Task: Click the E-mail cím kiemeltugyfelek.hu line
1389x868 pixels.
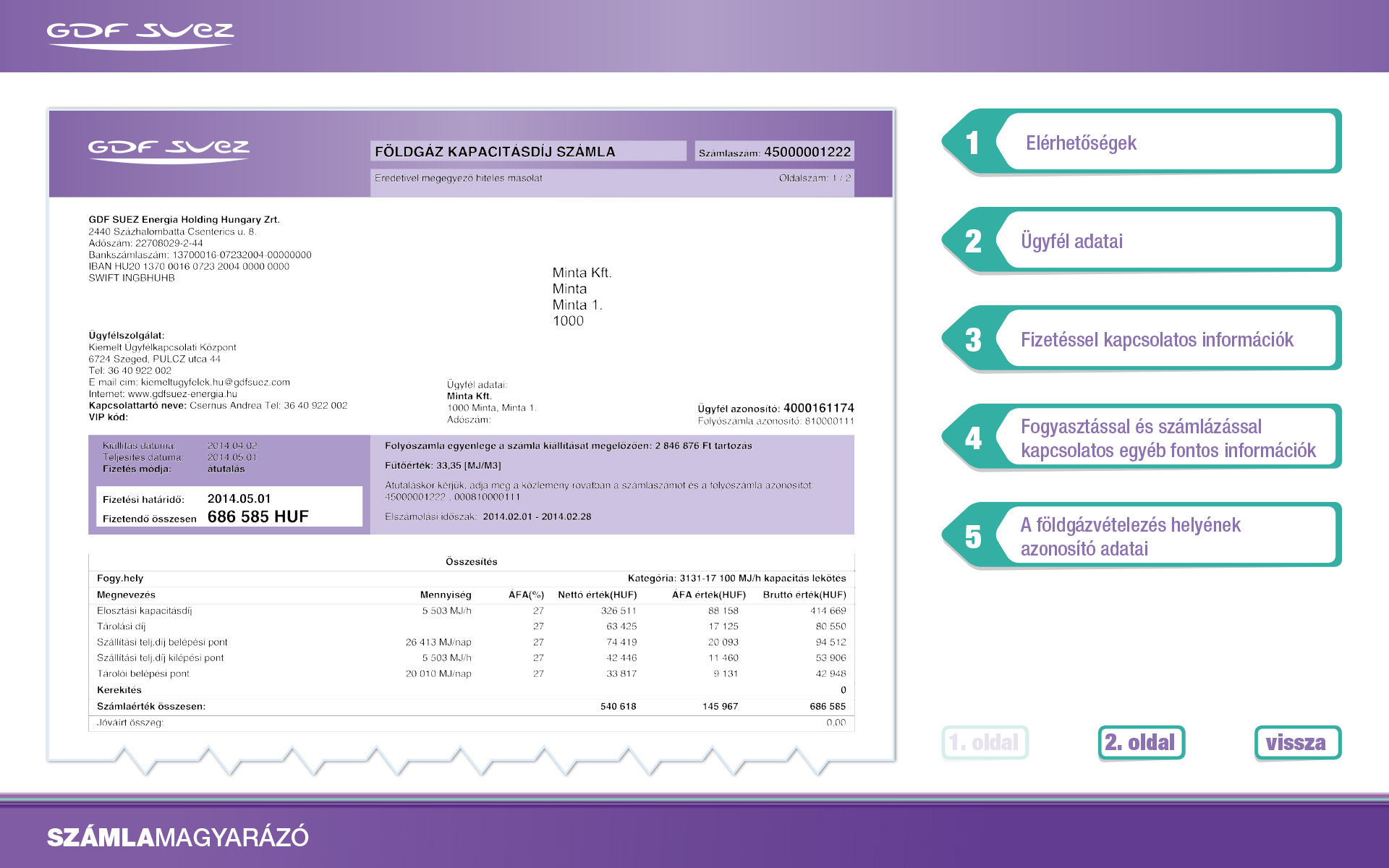Action: pyautogui.click(x=189, y=382)
